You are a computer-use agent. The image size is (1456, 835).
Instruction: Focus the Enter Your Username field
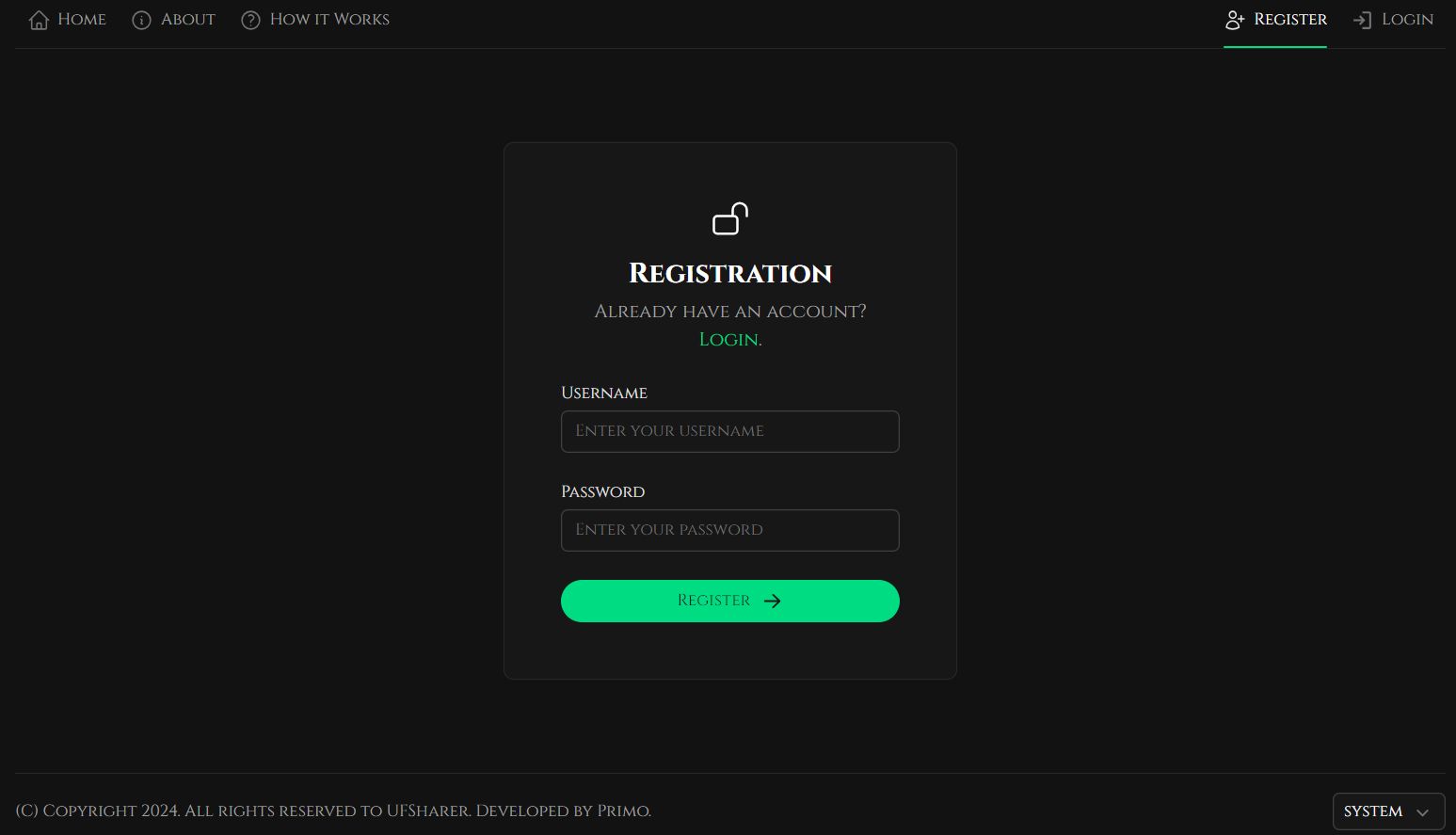click(x=730, y=431)
